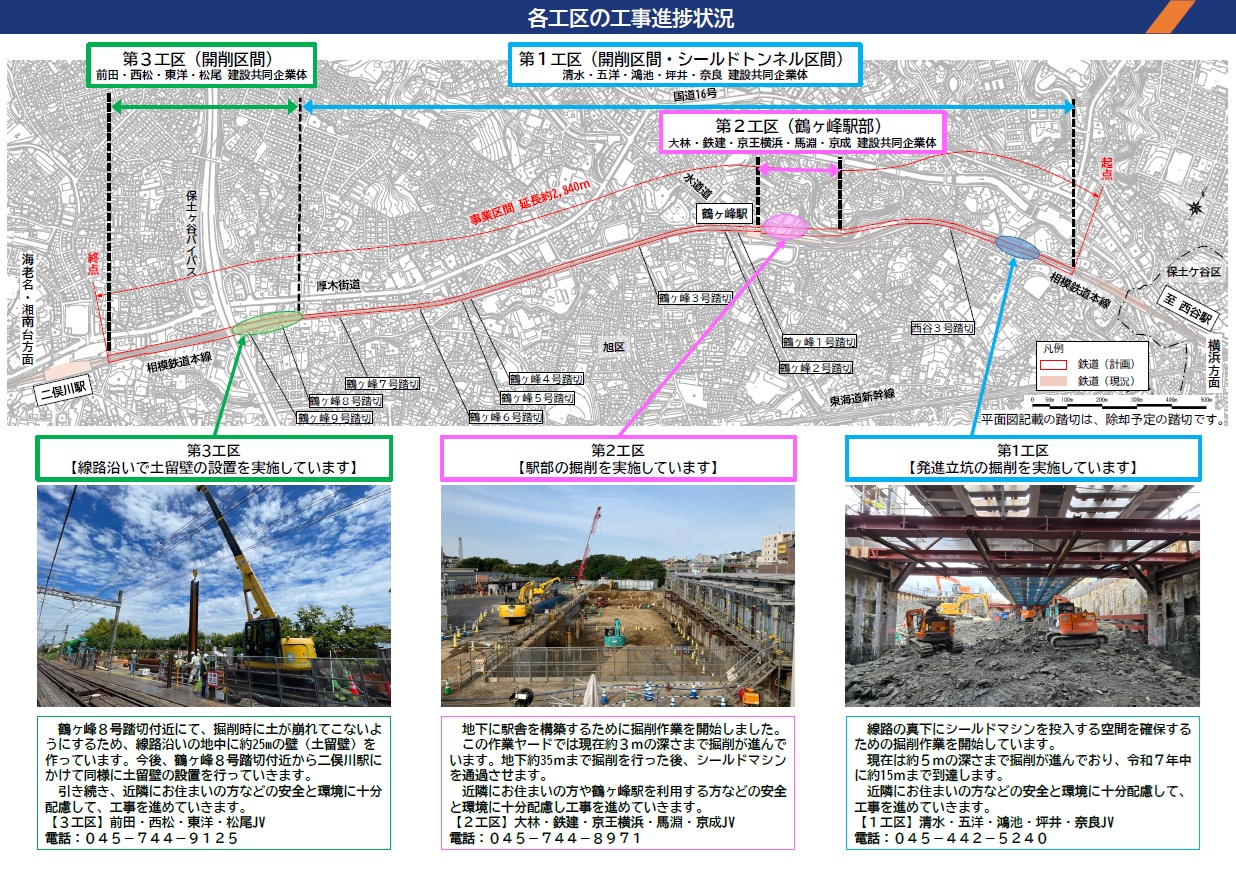Click the 国道16号 road label
The image size is (1236, 874).
pos(695,95)
